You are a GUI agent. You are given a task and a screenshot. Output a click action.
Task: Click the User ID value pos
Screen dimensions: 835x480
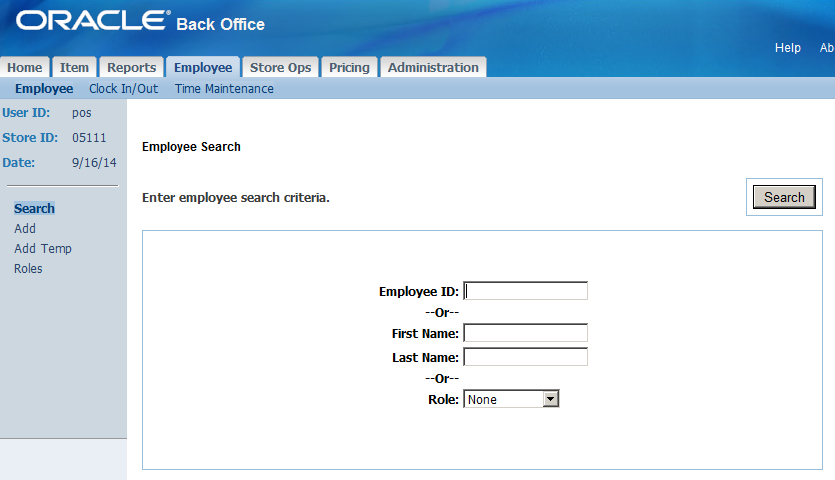82,113
